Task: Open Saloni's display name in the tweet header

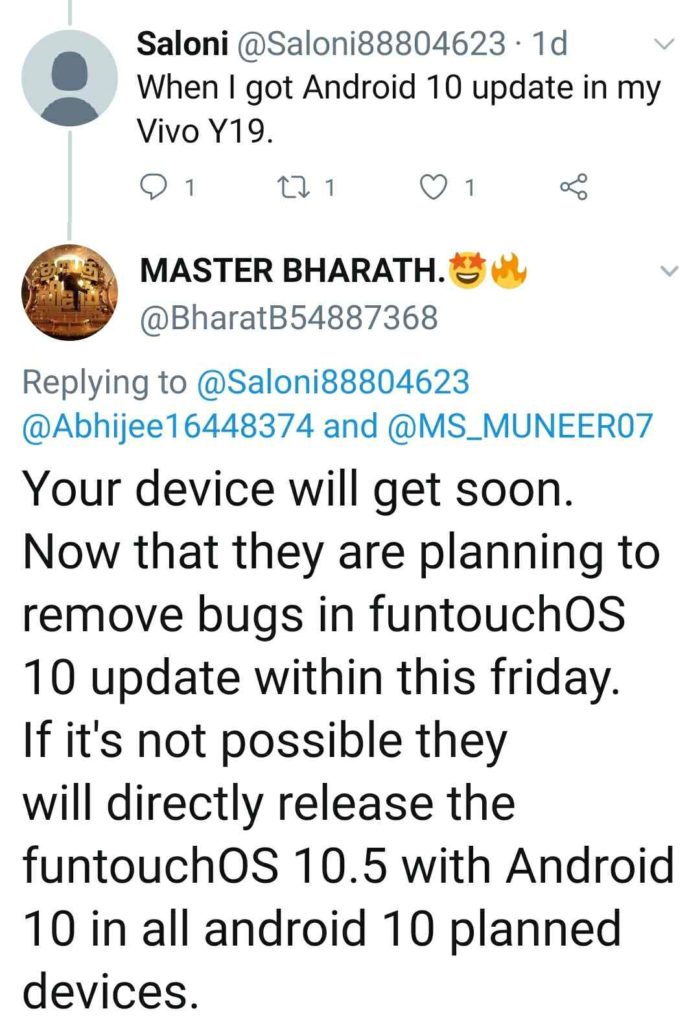Action: pos(183,44)
